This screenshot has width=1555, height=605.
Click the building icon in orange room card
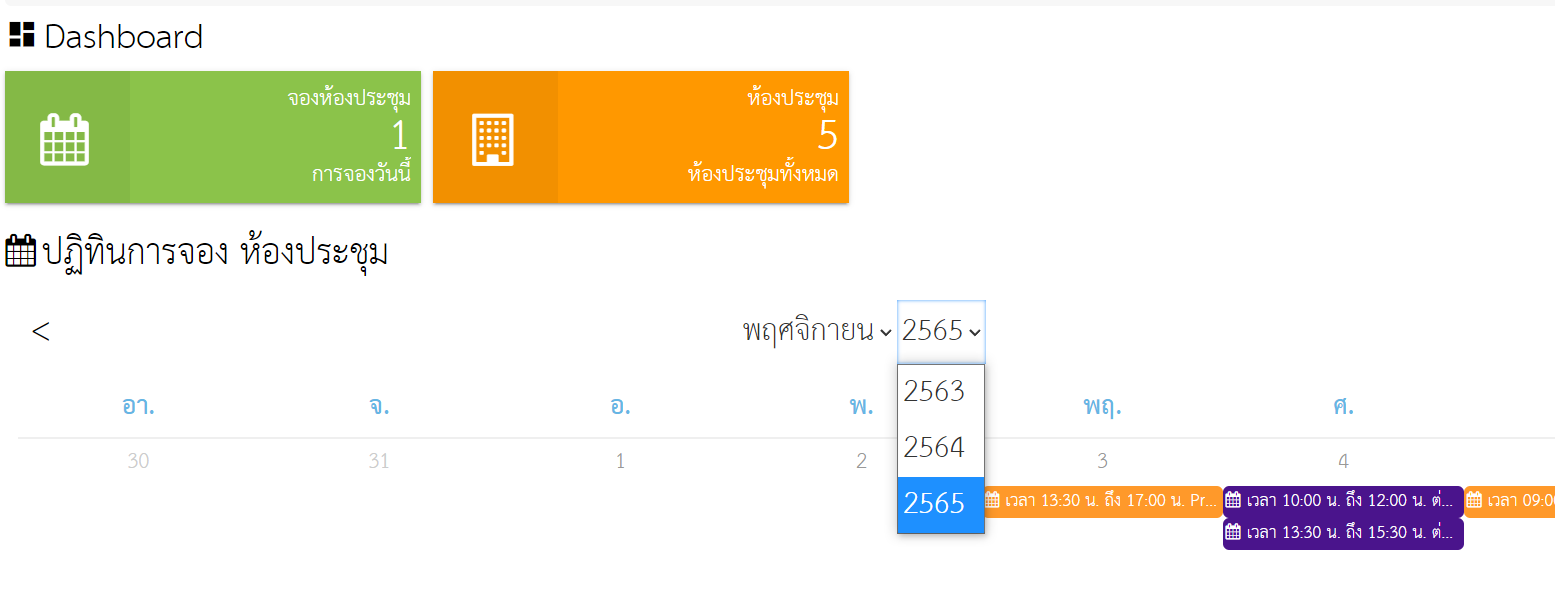click(493, 139)
